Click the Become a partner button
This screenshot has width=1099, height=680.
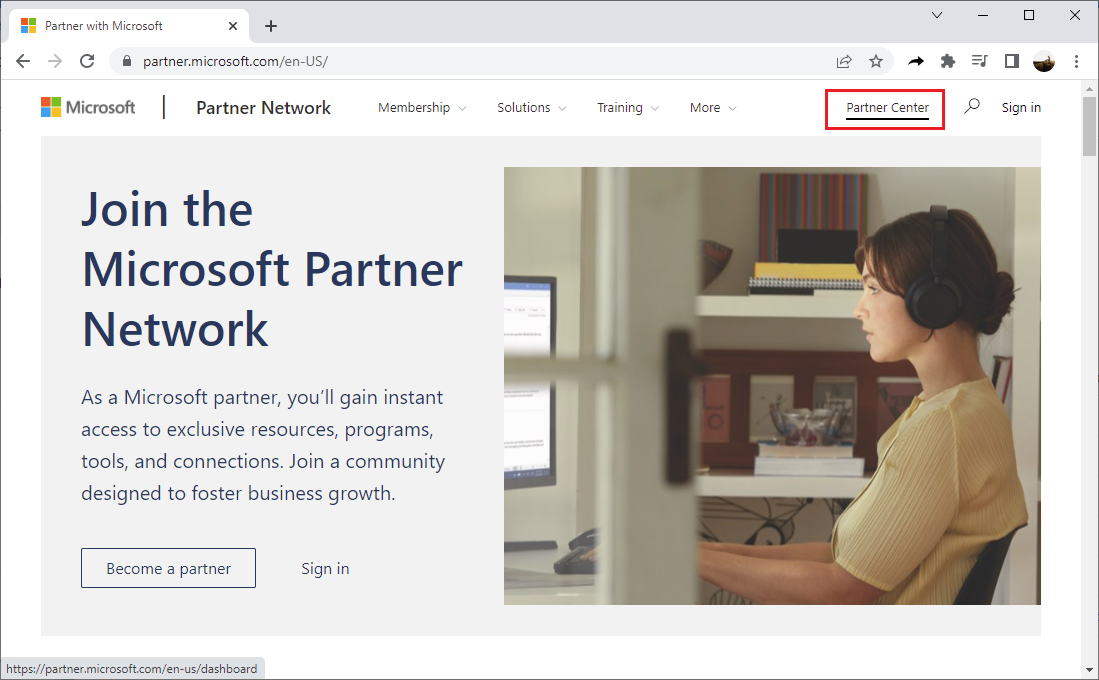[x=168, y=568]
